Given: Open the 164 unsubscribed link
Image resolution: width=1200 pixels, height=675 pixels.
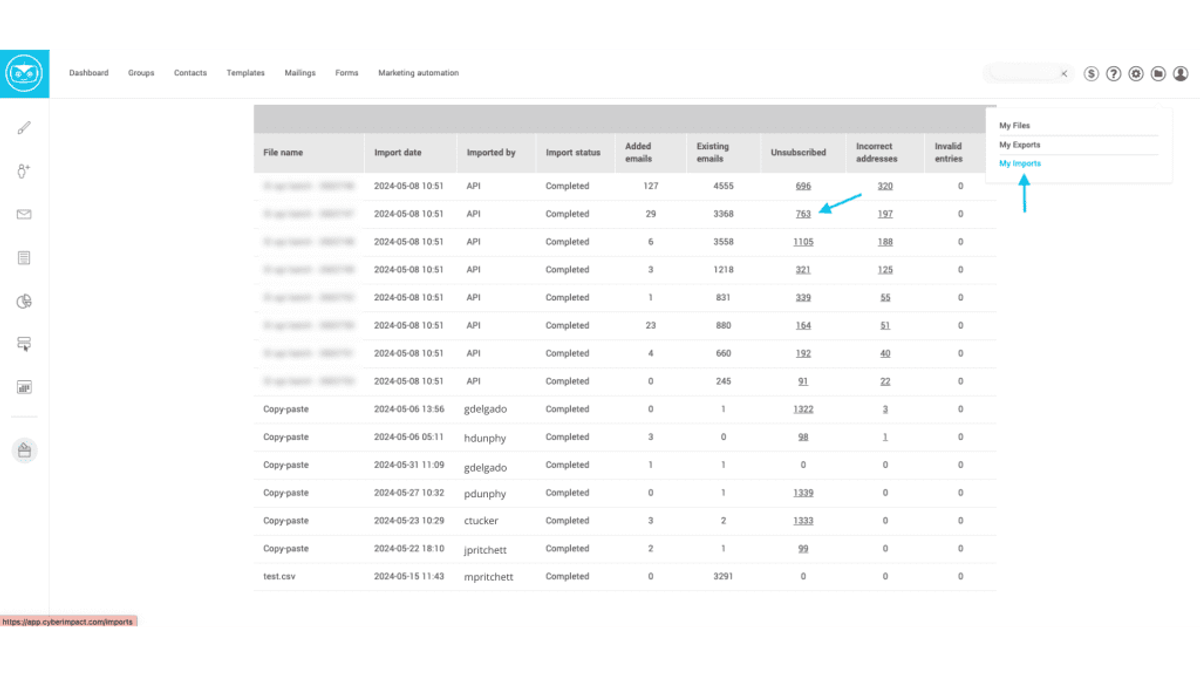Looking at the screenshot, I should tap(803, 326).
